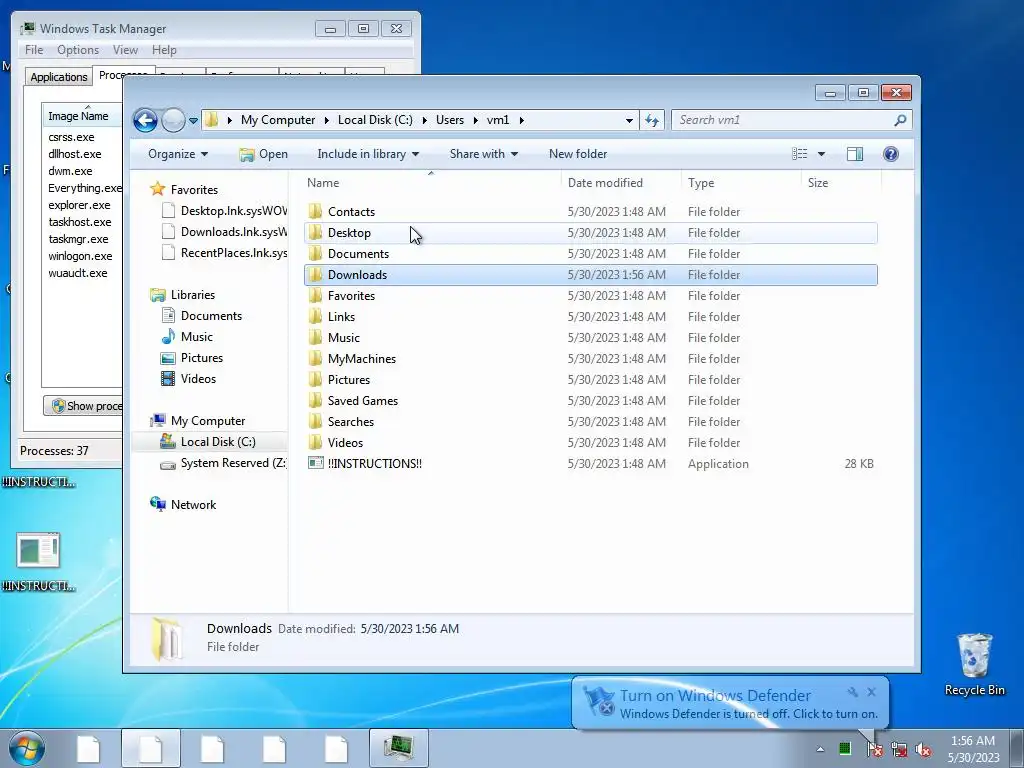Open the recent pages dropdown arrow
This screenshot has width=1024, height=768.
point(193,121)
